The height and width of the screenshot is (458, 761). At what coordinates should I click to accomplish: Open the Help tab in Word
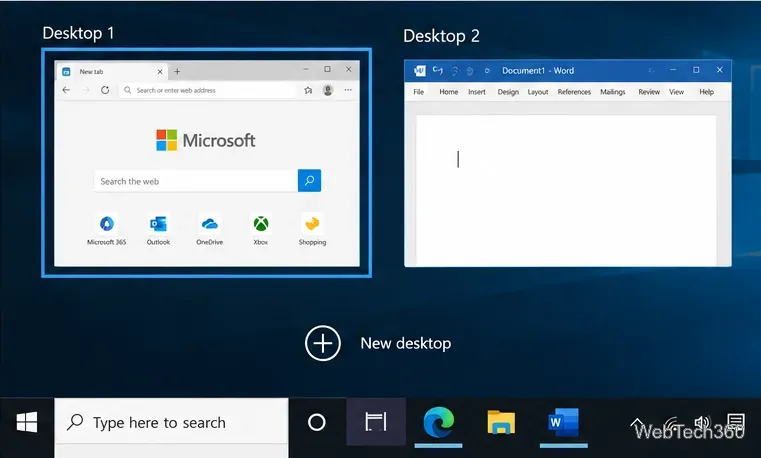pyautogui.click(x=707, y=92)
